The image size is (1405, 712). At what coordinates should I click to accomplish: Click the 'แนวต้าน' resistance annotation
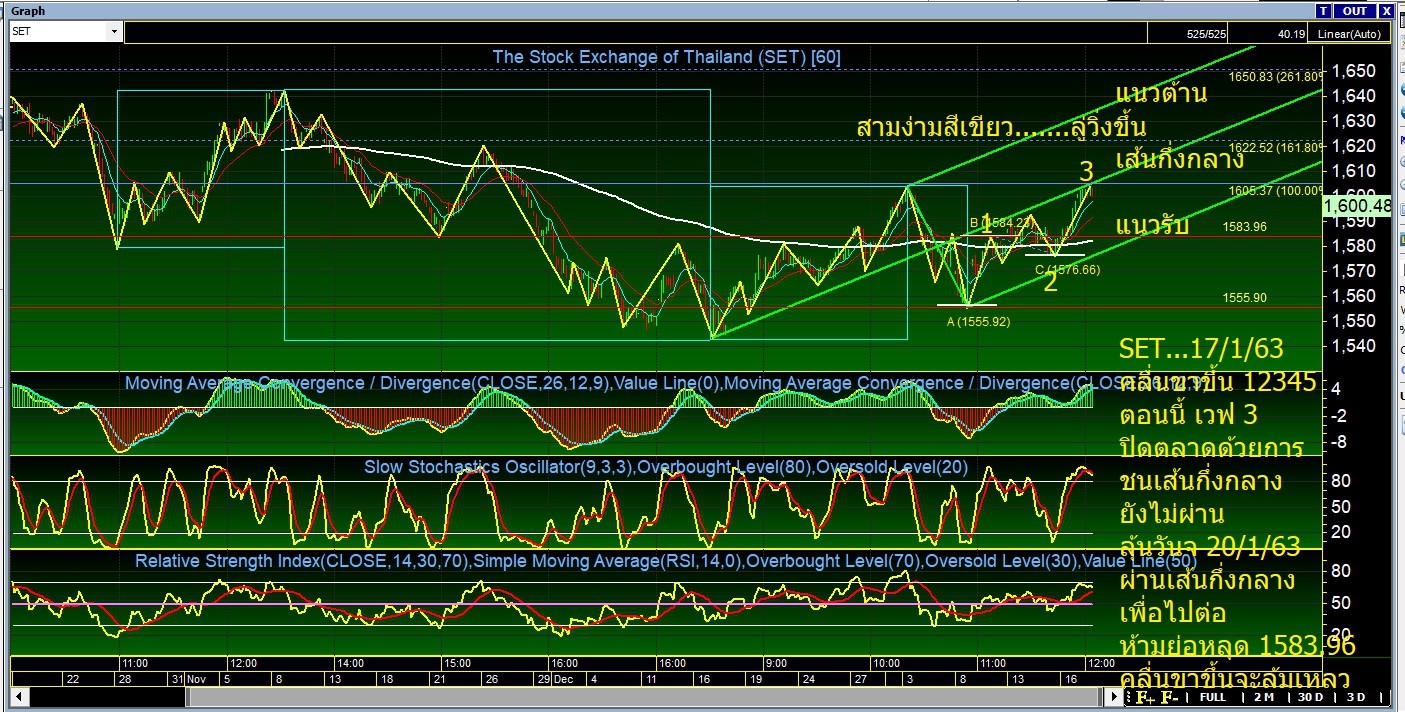tap(1161, 93)
